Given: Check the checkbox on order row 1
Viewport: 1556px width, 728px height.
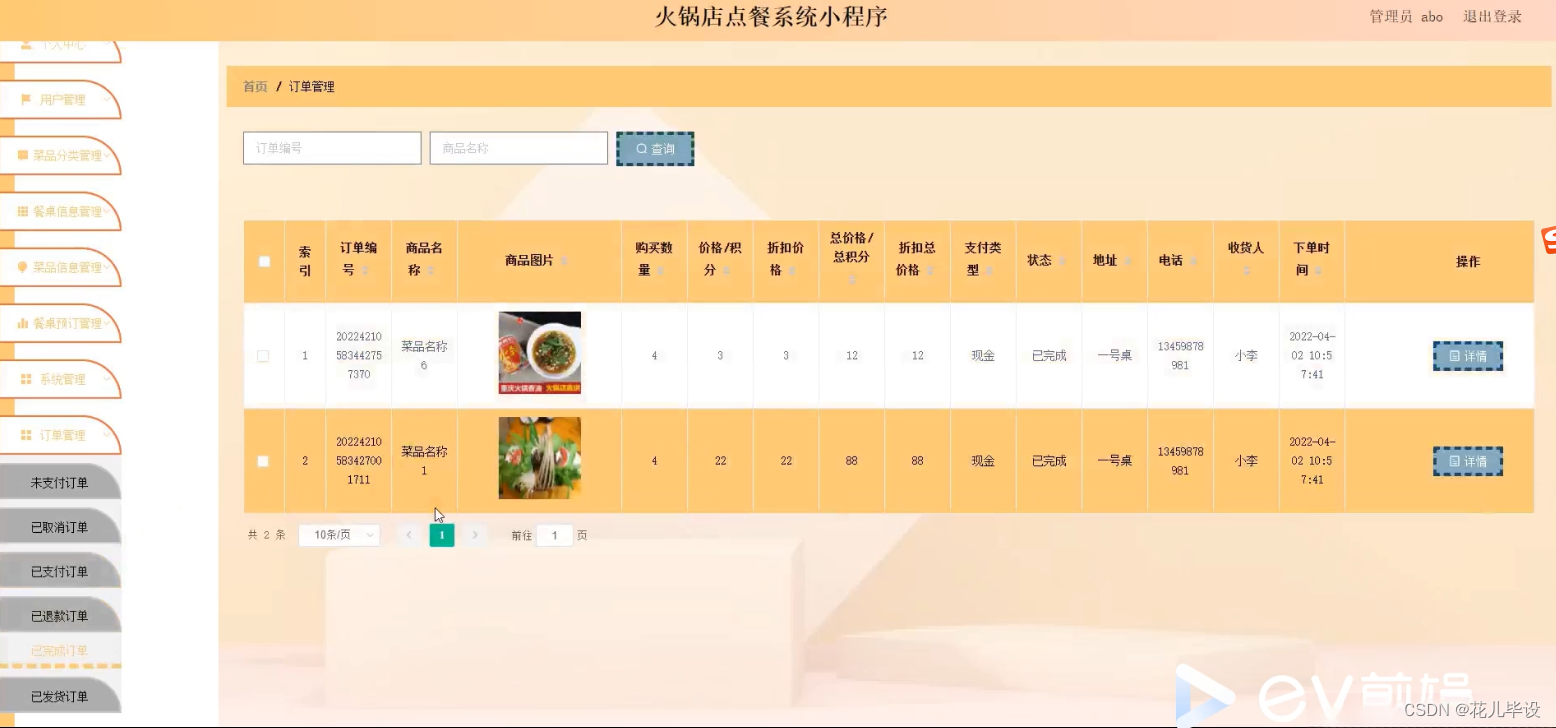Looking at the screenshot, I should (x=263, y=355).
